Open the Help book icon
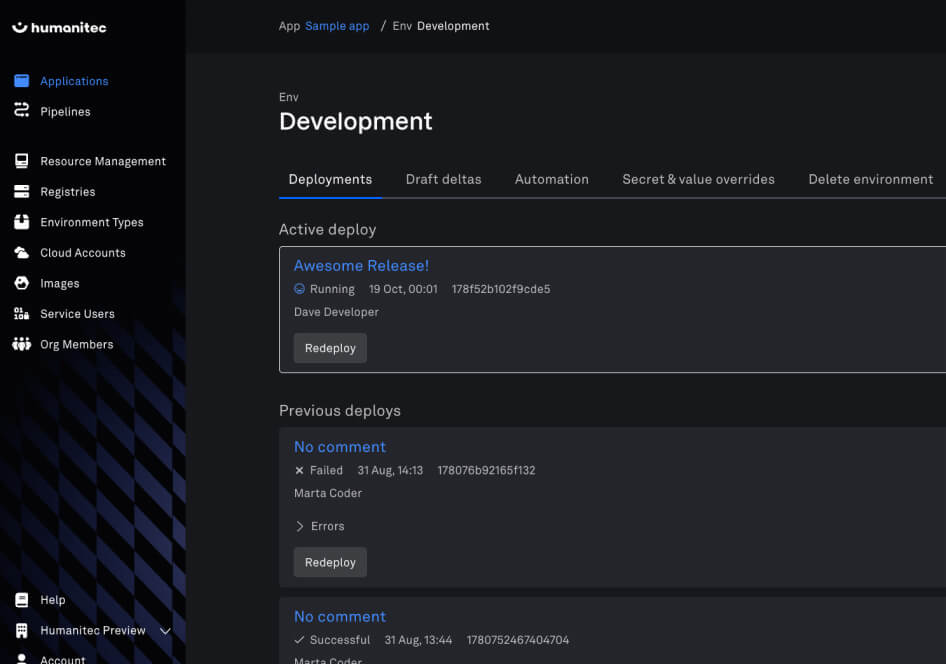Image resolution: width=946 pixels, height=664 pixels. click(x=21, y=600)
